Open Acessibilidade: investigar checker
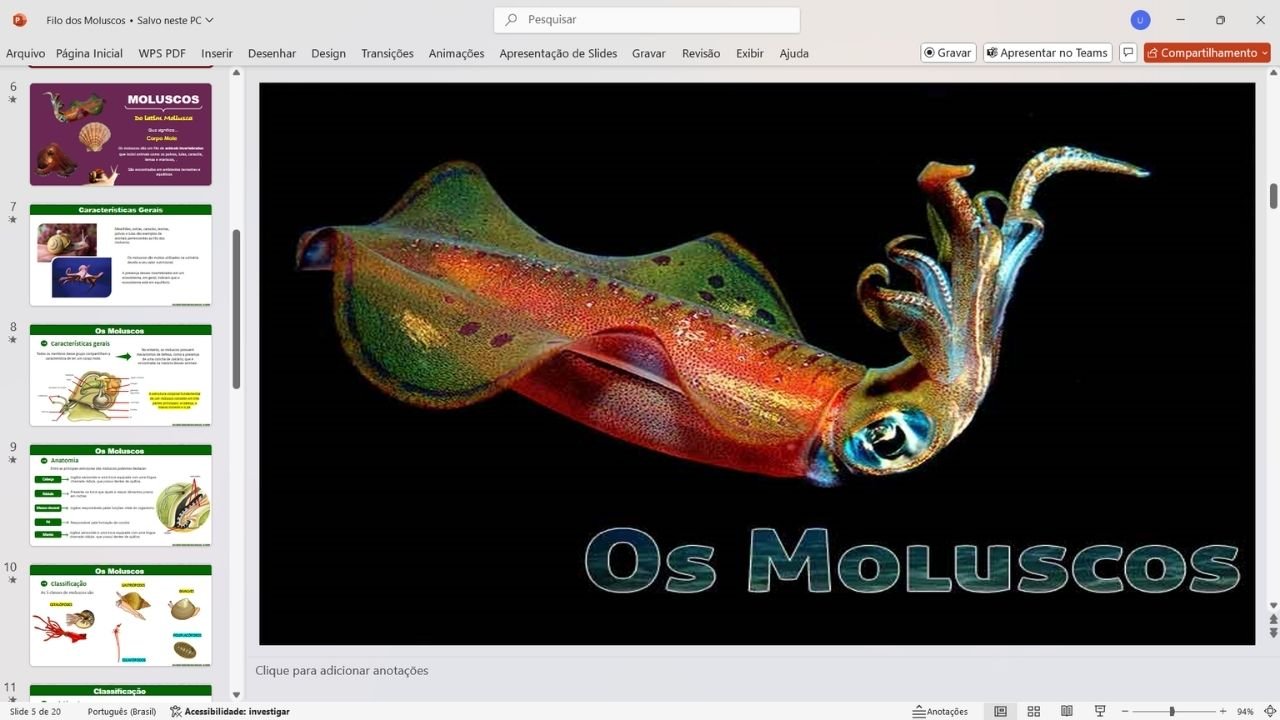Image resolution: width=1280 pixels, height=720 pixels. [x=230, y=712]
